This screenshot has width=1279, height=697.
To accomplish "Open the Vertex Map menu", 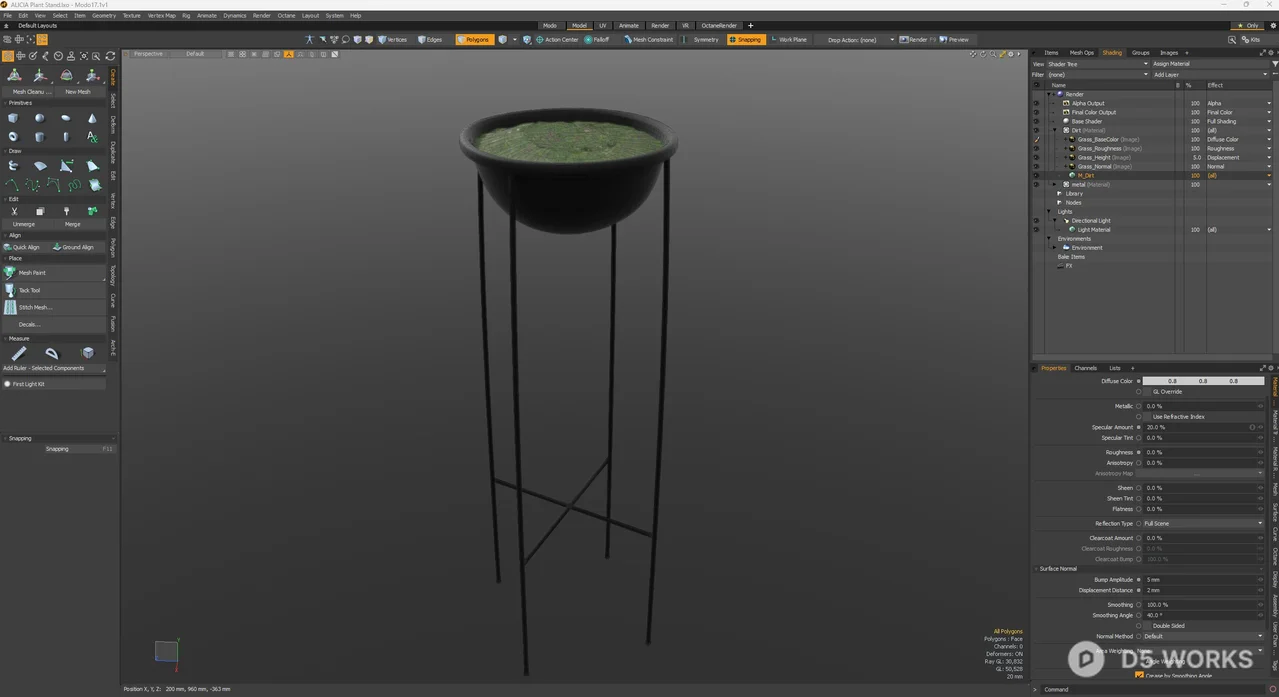I will (x=161, y=16).
